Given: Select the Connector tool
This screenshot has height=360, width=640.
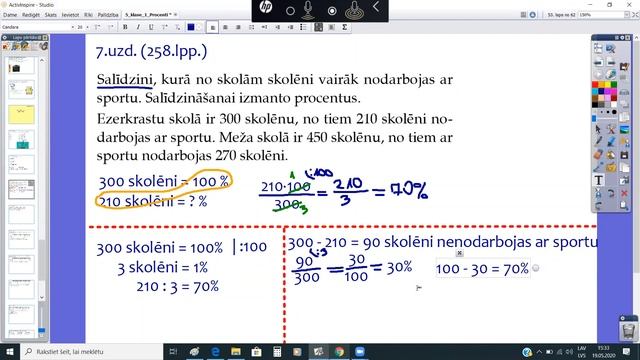Looking at the screenshot, I should (598, 167).
